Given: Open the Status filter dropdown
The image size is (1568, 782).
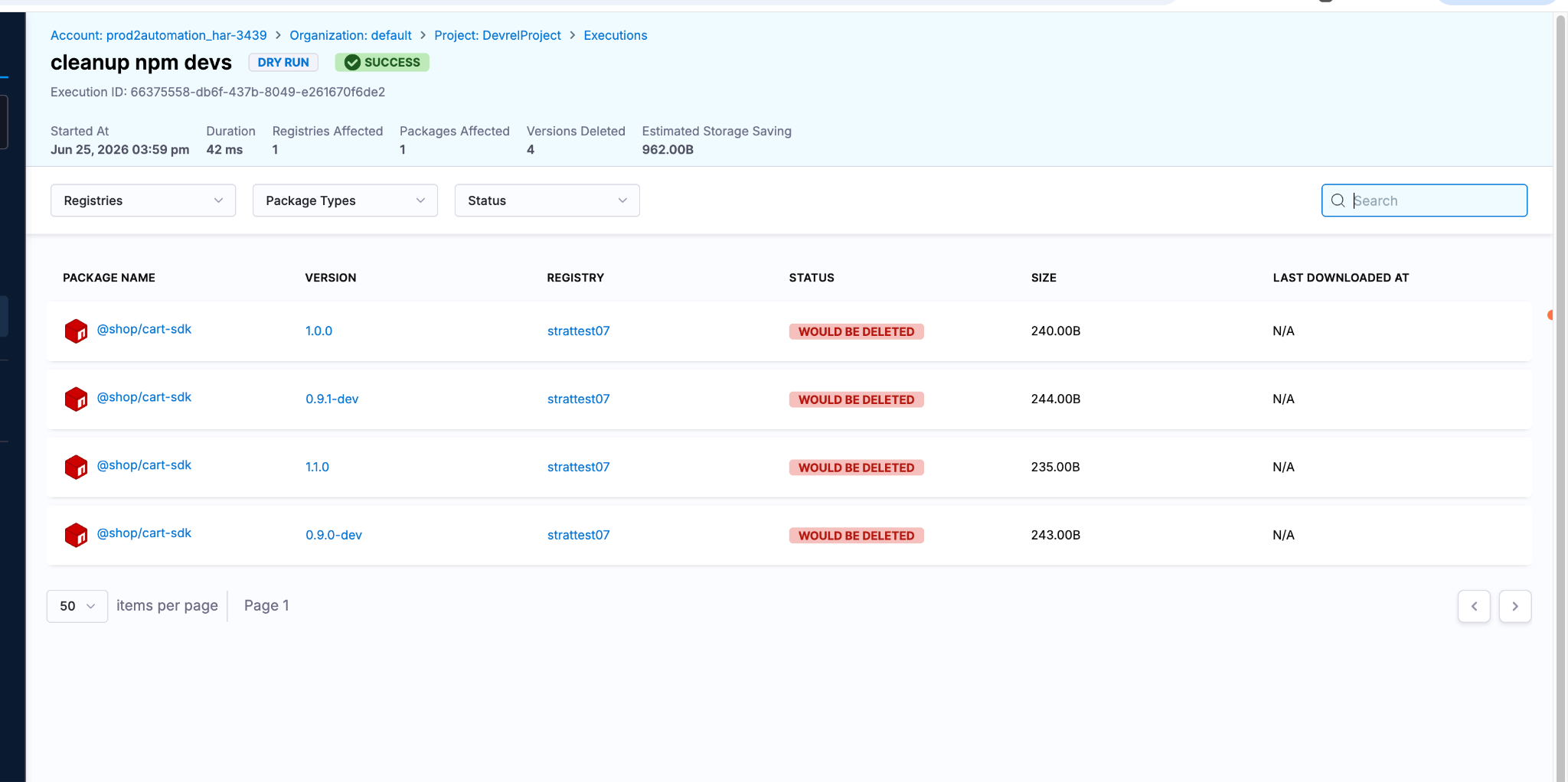Looking at the screenshot, I should [x=547, y=200].
